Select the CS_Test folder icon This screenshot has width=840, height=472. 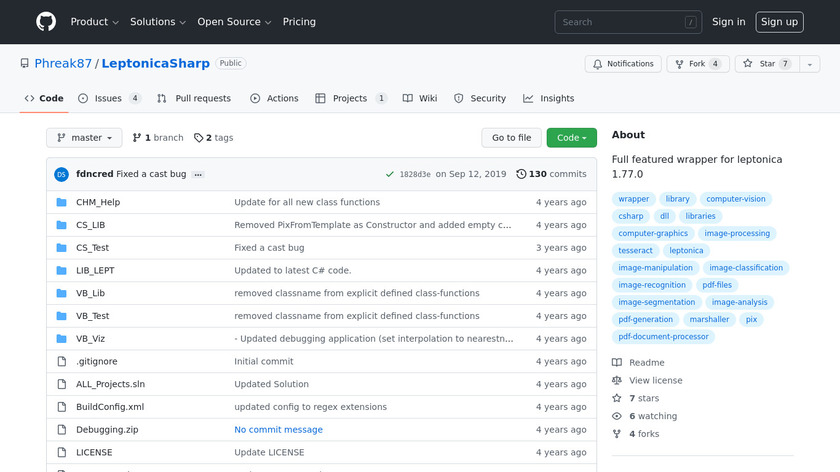point(62,248)
